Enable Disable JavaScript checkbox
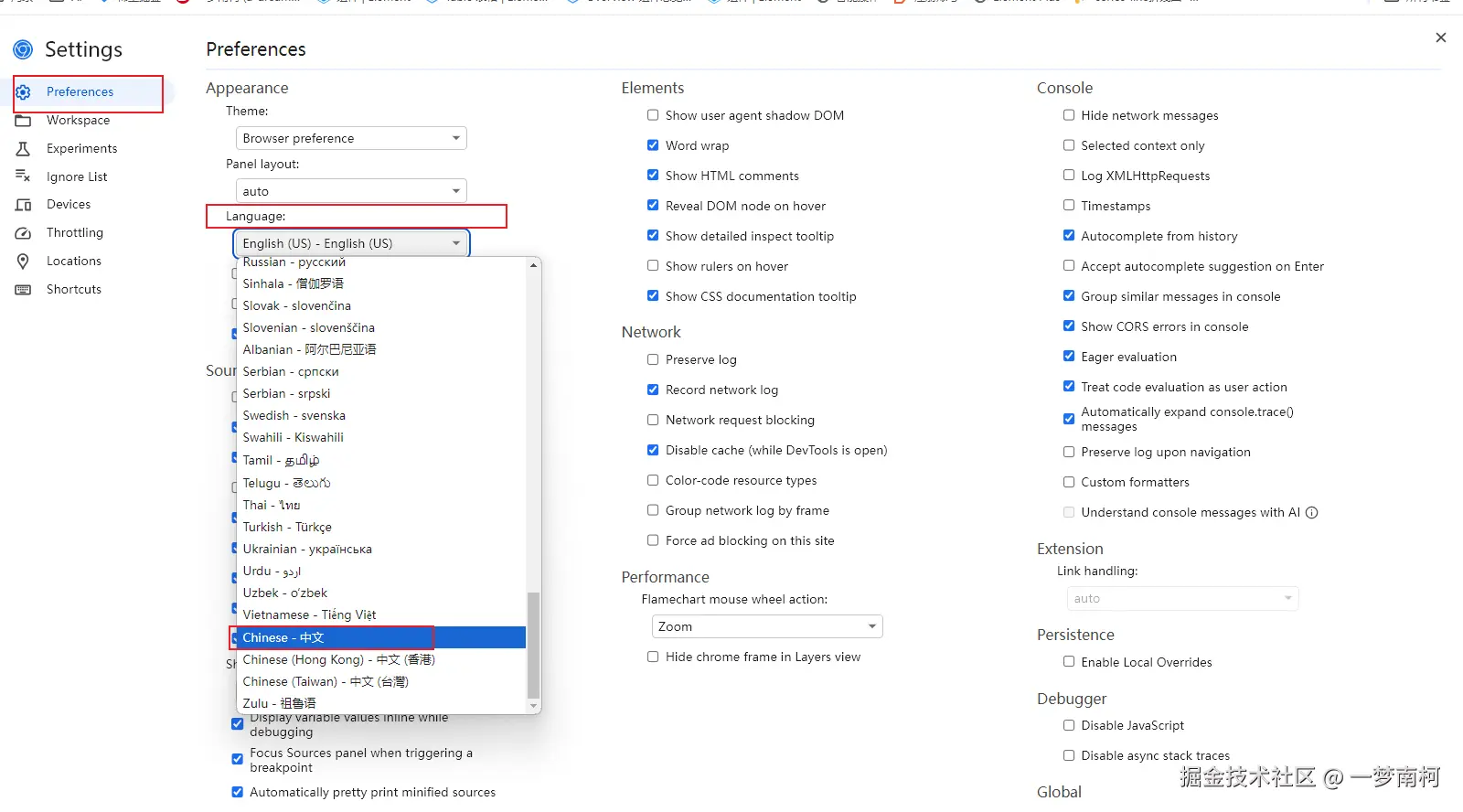 pyautogui.click(x=1069, y=725)
